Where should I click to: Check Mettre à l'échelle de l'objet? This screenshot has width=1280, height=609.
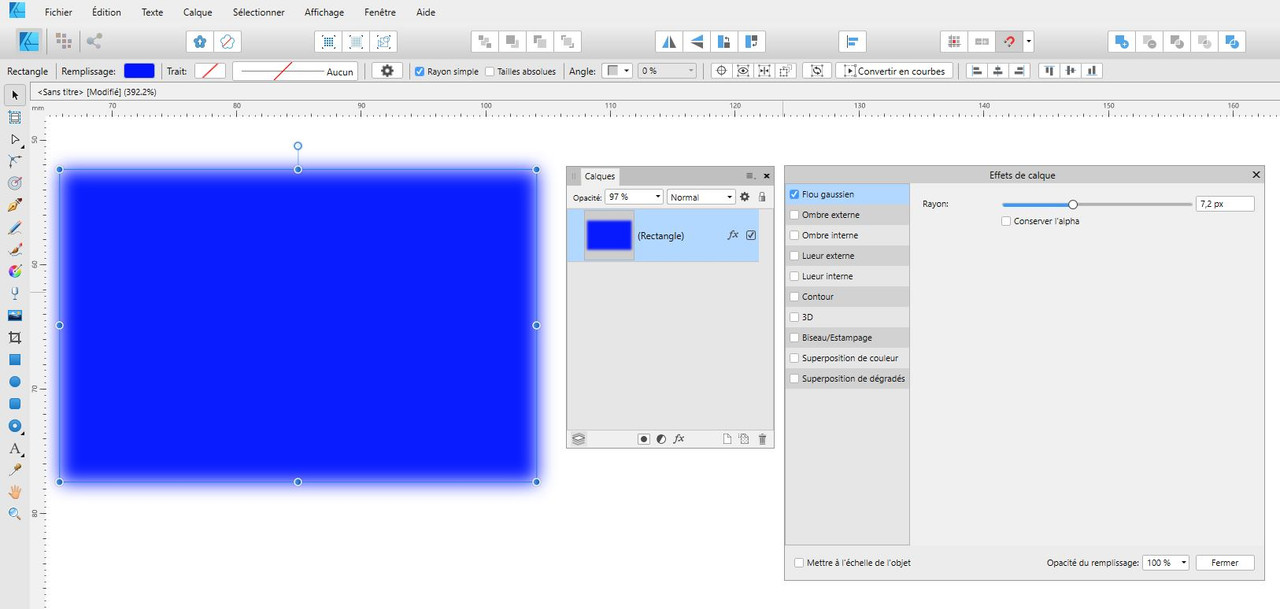tap(799, 563)
